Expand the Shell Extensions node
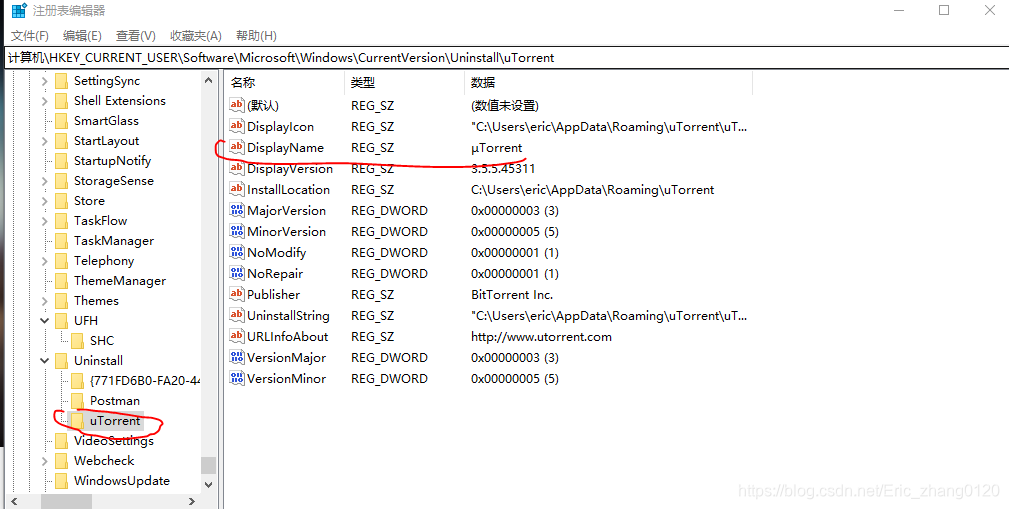1009x509 pixels. pyautogui.click(x=44, y=101)
